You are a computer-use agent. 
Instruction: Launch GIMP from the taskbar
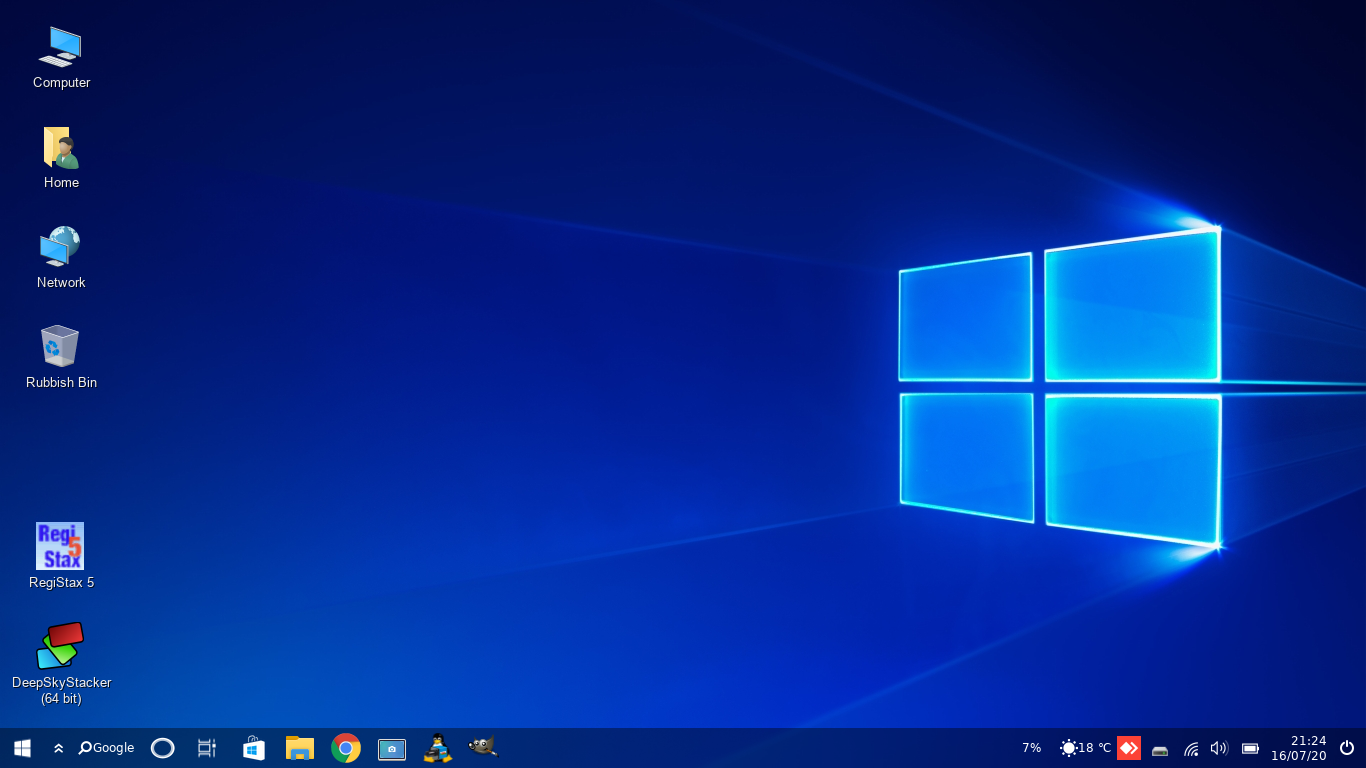(x=482, y=747)
